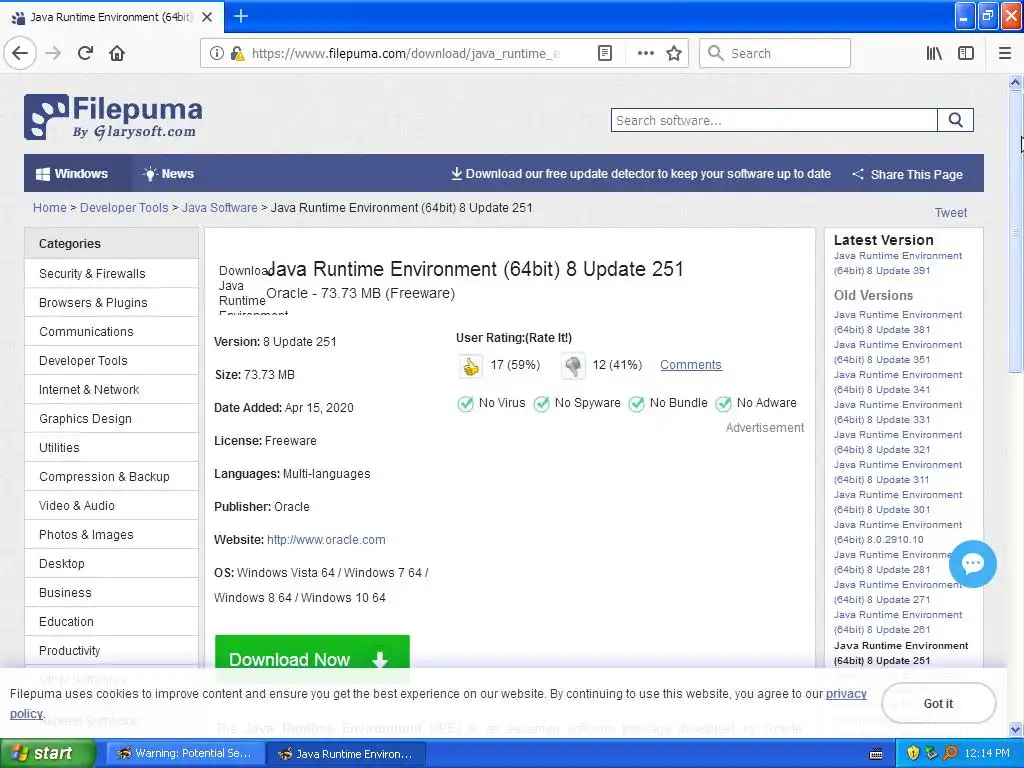Select Java Runtime Environment taskbar window
This screenshot has height=768, width=1024.
[346, 753]
